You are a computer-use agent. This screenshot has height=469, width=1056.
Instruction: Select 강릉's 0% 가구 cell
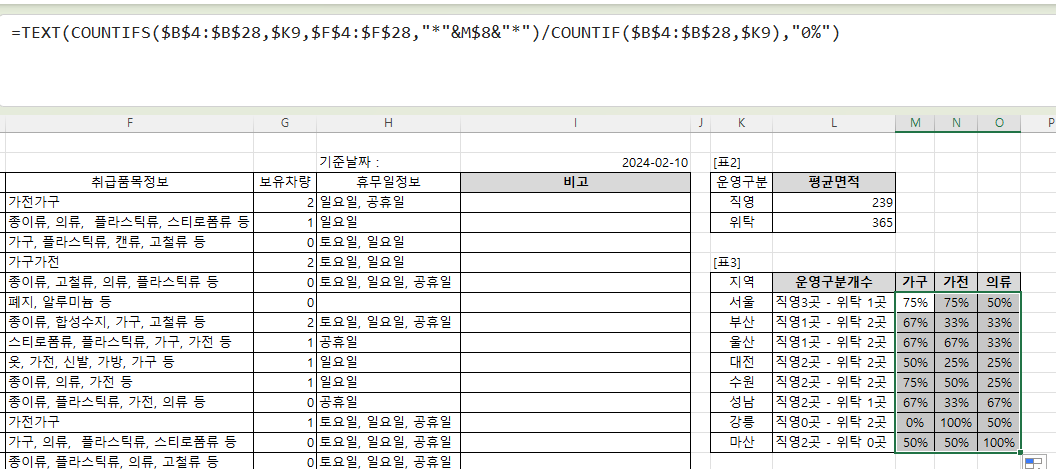915,422
